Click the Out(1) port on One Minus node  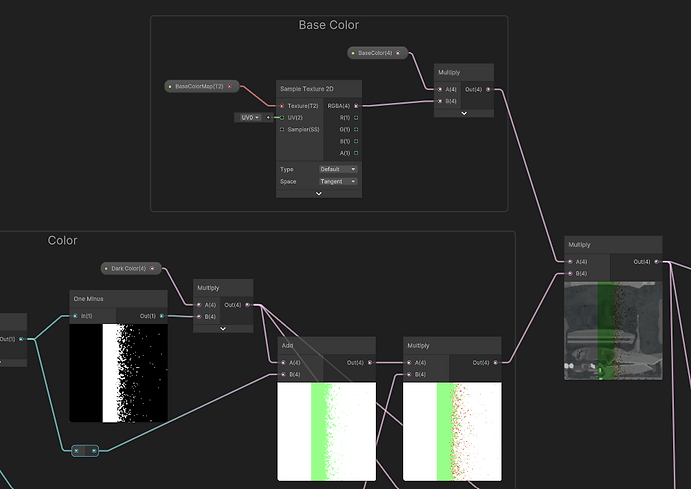click(x=162, y=316)
